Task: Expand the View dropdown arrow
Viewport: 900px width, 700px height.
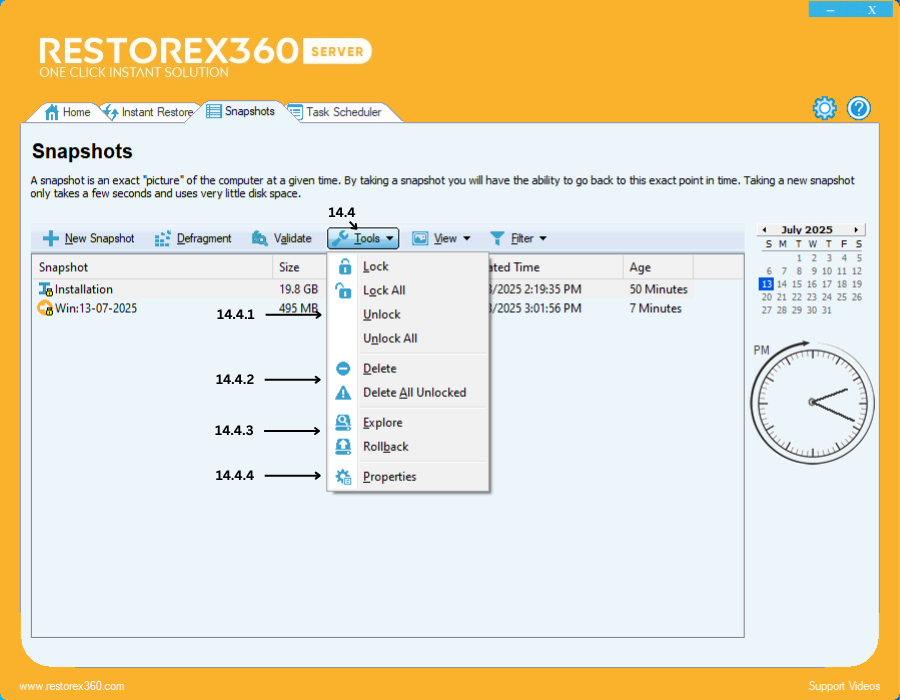Action: click(467, 238)
